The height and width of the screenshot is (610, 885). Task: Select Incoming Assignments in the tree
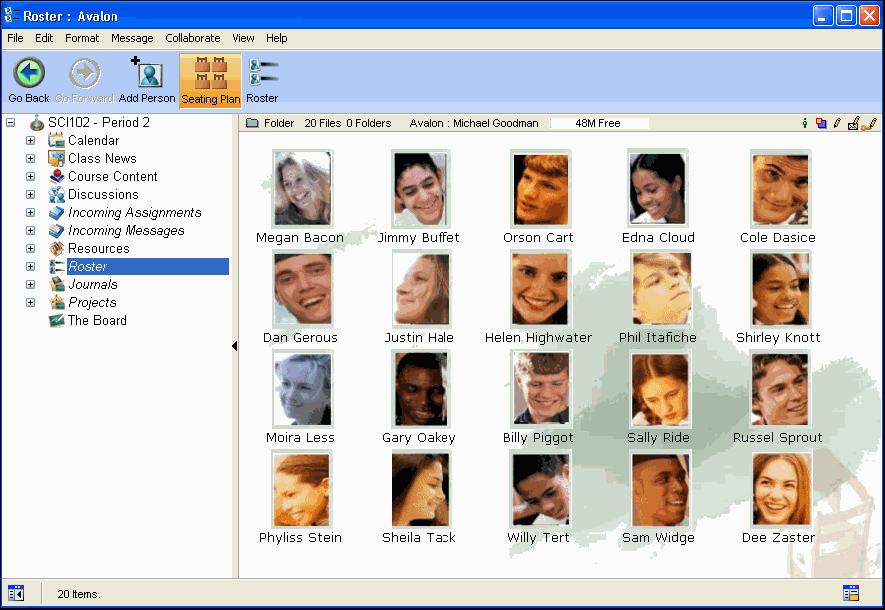tap(134, 213)
